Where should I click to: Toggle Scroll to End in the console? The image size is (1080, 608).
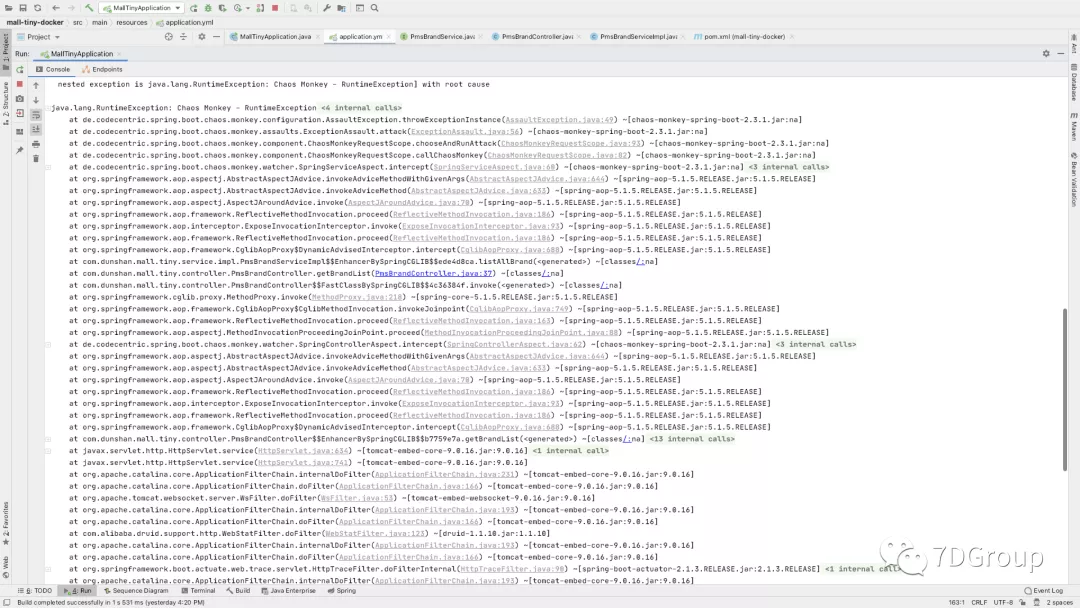tap(36, 129)
